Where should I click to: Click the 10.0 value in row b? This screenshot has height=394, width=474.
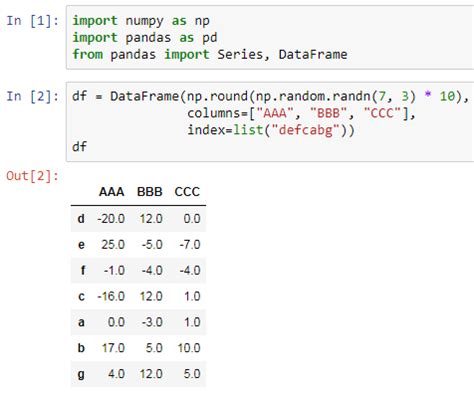[x=189, y=348]
